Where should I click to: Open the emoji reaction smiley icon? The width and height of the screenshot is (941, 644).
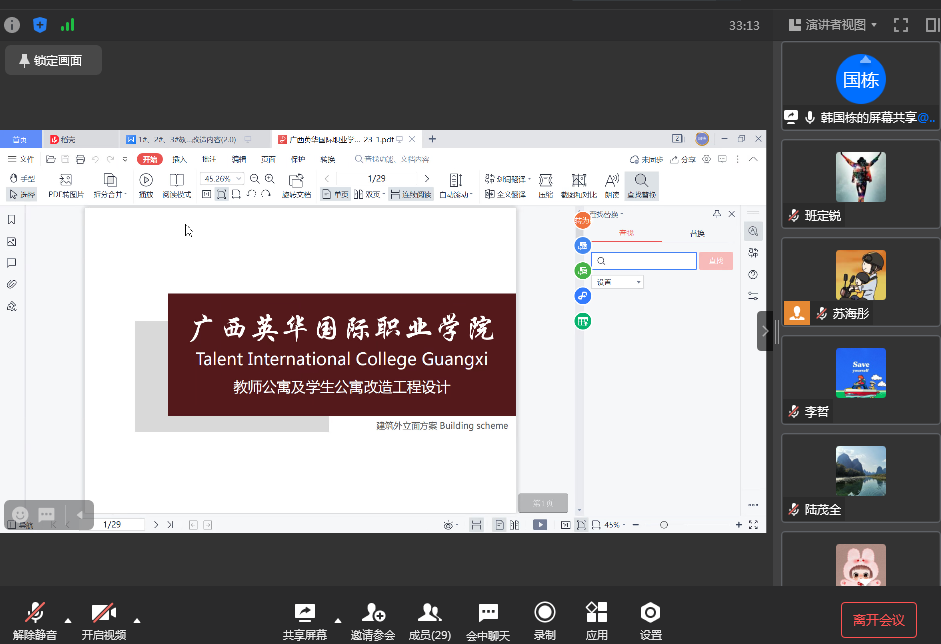coord(20,514)
